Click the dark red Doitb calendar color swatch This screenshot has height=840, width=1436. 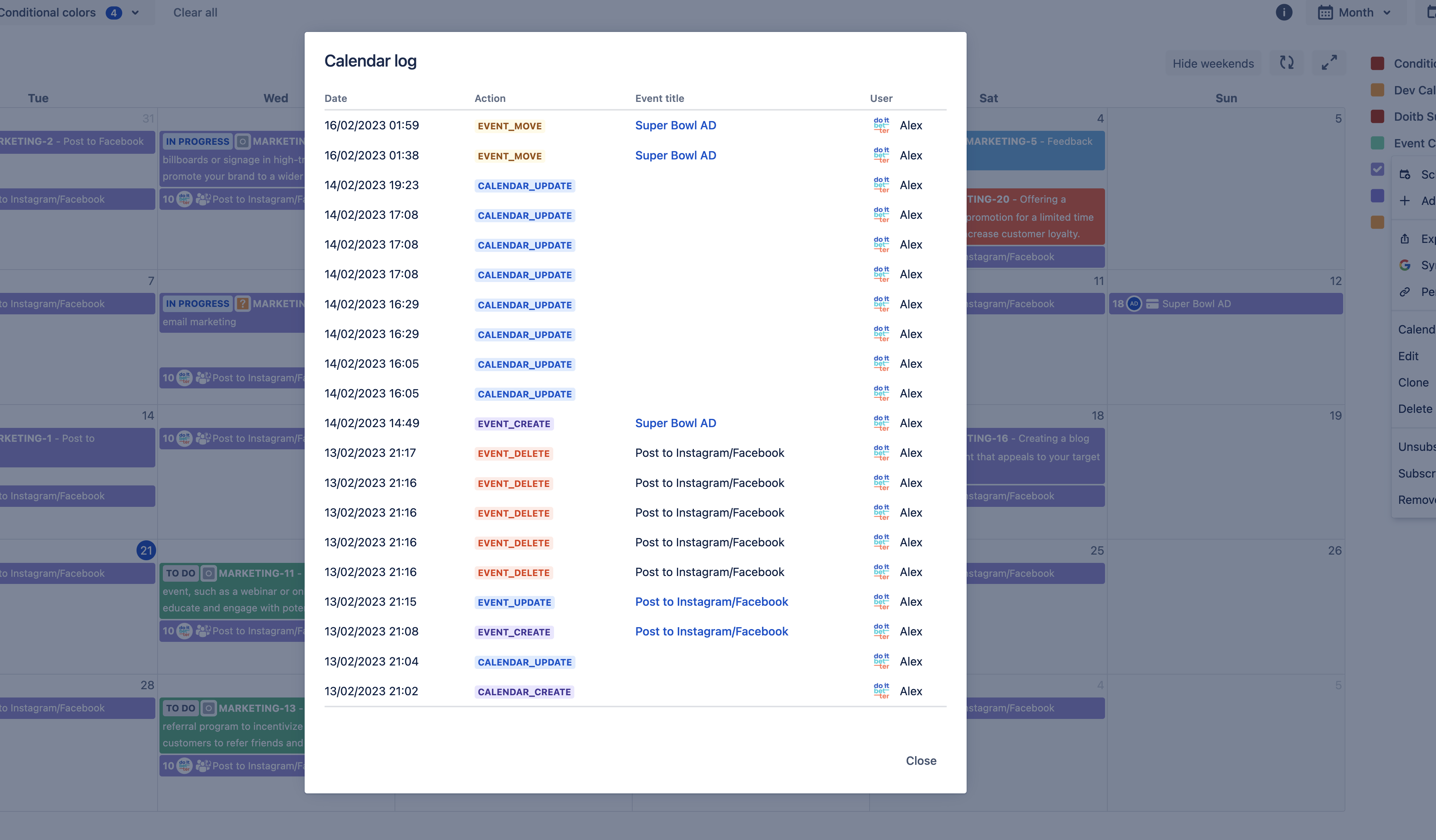[1377, 117]
